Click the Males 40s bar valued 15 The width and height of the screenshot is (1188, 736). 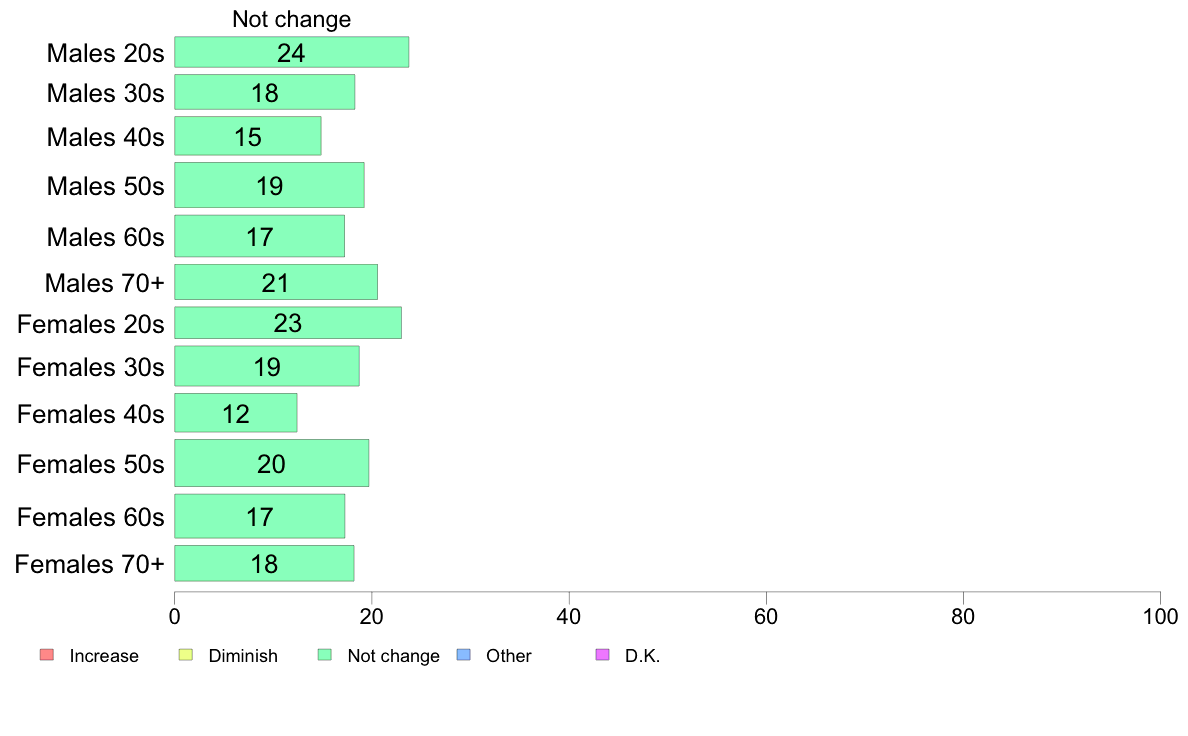tap(248, 136)
